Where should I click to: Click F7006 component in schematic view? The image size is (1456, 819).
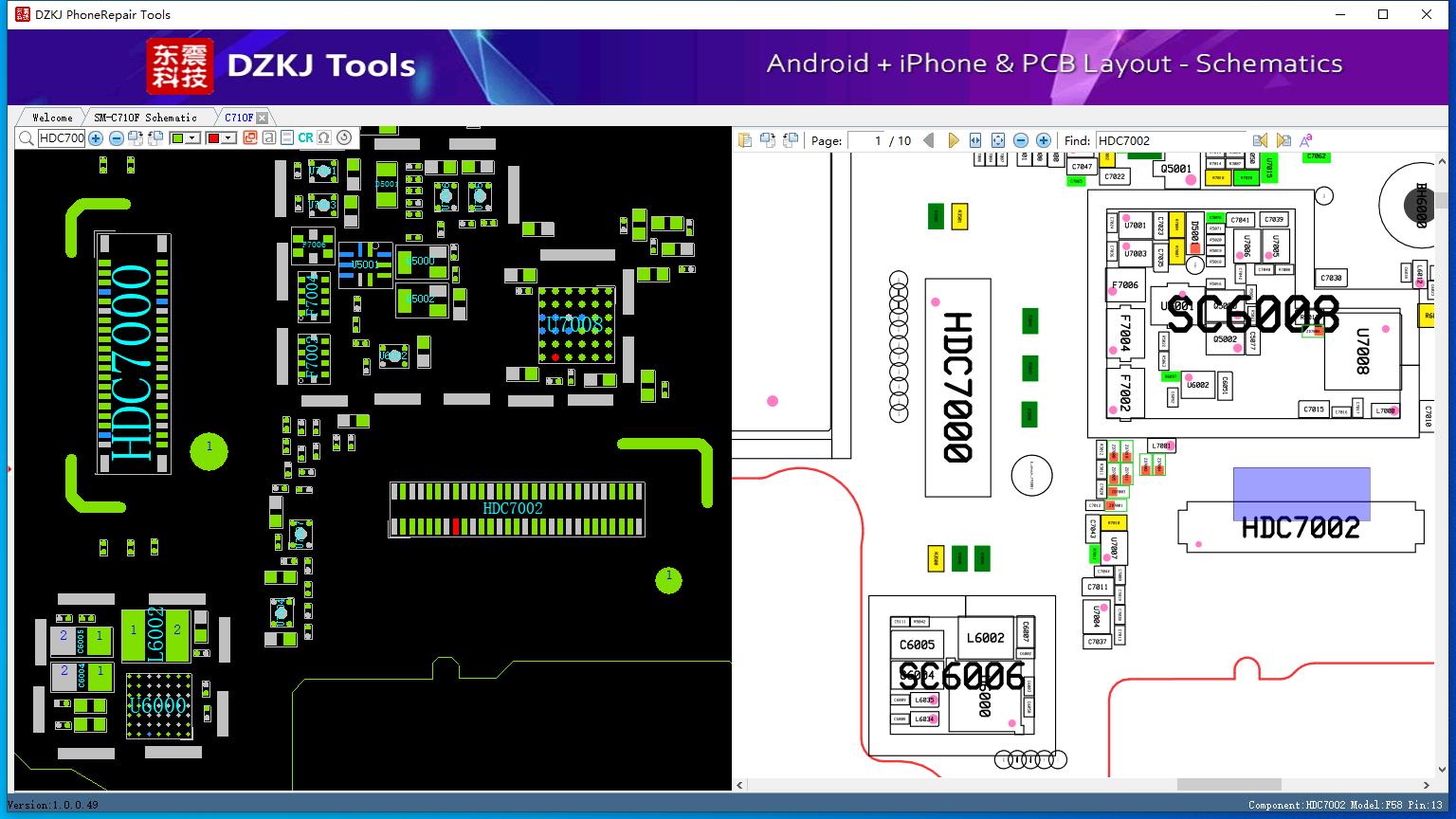[x=1124, y=284]
